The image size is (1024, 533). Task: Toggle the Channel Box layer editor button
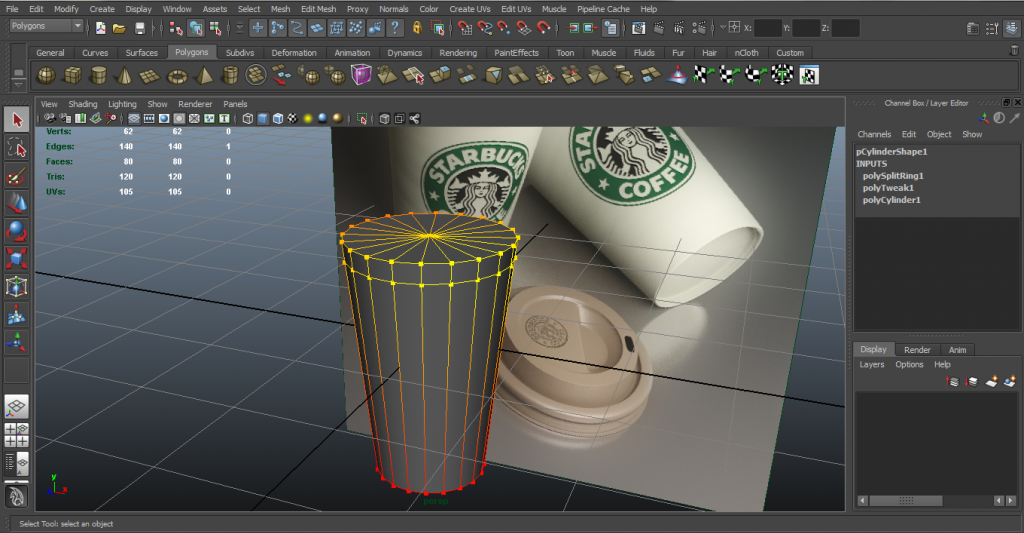tap(1010, 28)
